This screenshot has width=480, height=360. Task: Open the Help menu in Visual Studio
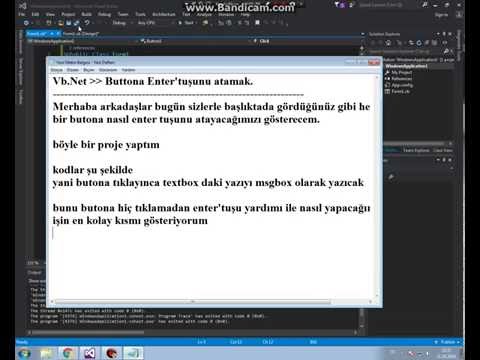[x=245, y=14]
